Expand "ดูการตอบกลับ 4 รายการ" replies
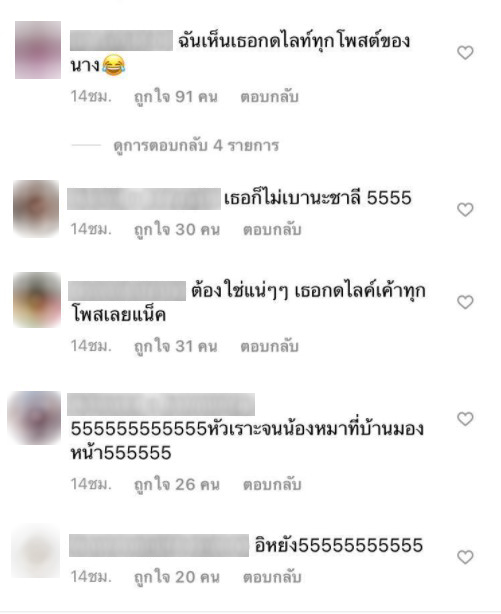This screenshot has width=501, height=614. point(196,146)
